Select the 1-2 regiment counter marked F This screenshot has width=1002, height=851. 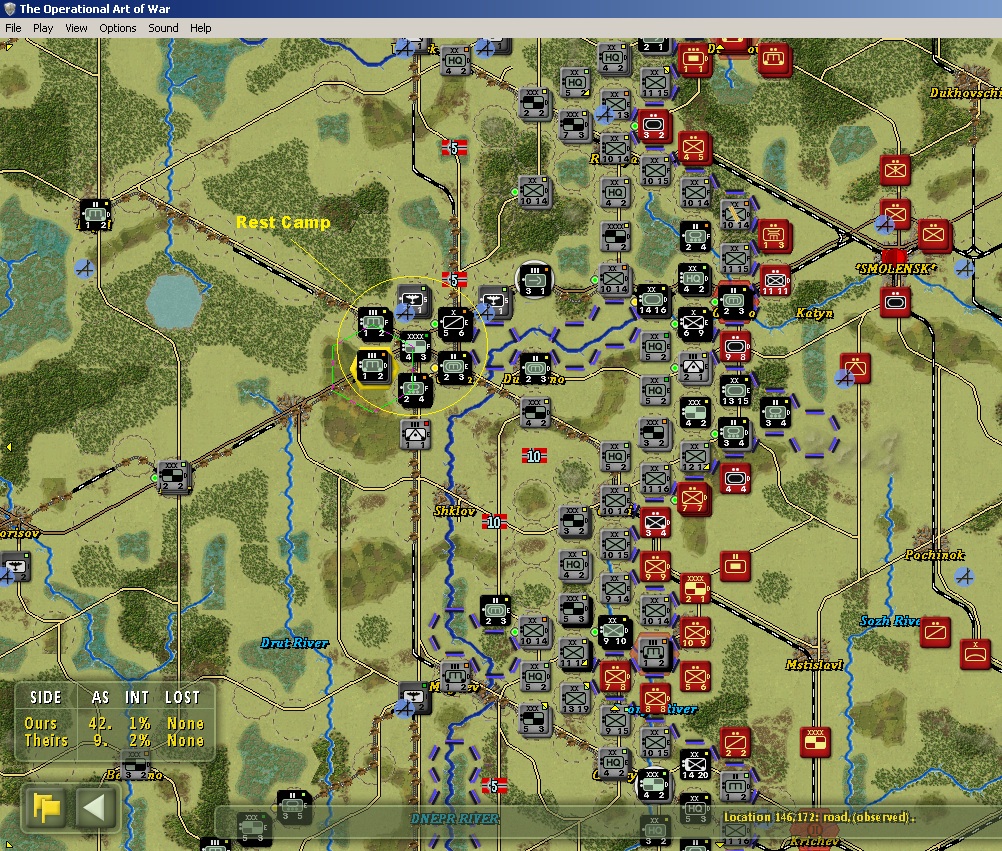pyautogui.click(x=373, y=323)
